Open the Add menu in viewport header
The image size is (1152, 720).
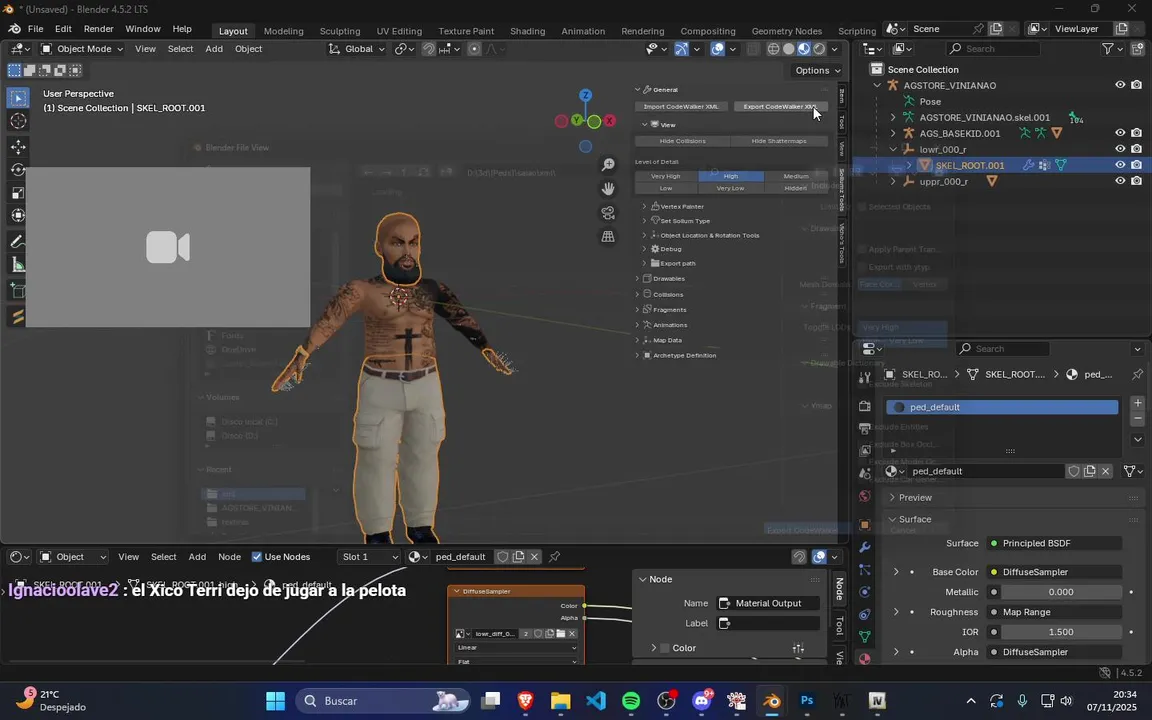[214, 48]
